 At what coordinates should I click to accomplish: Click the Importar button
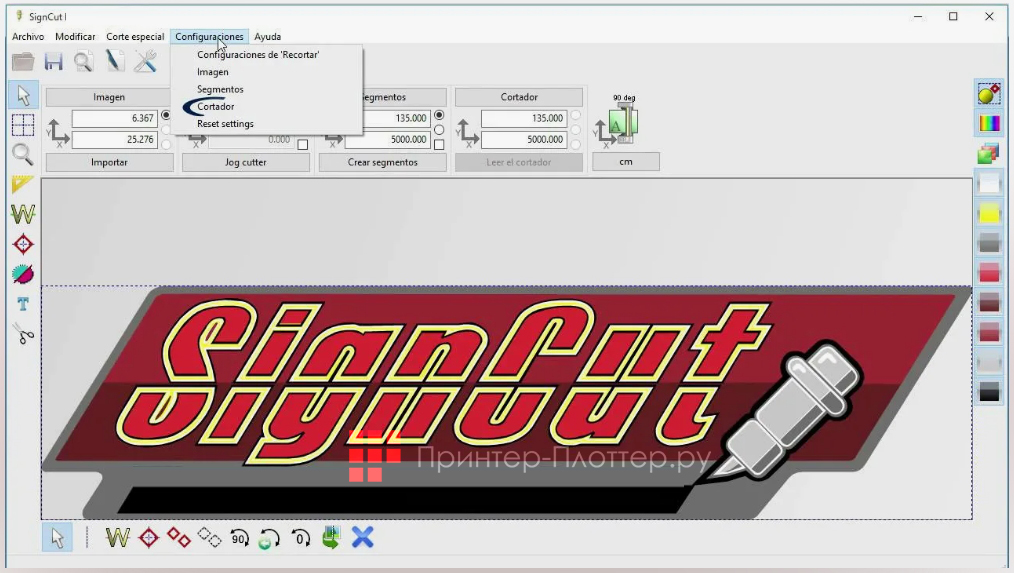109,162
